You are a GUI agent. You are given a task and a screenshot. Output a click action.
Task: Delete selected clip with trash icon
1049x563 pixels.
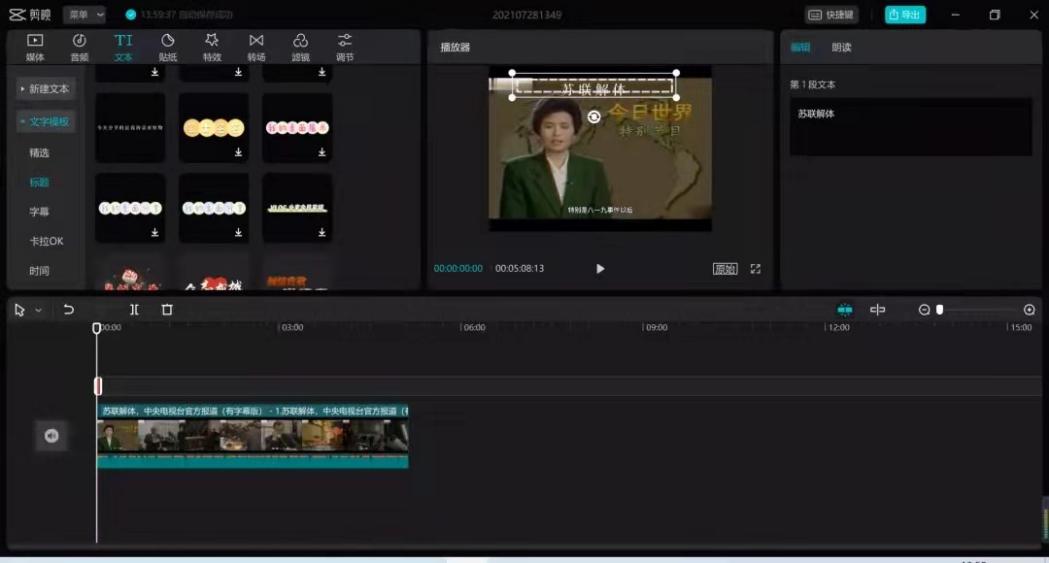pyautogui.click(x=167, y=310)
